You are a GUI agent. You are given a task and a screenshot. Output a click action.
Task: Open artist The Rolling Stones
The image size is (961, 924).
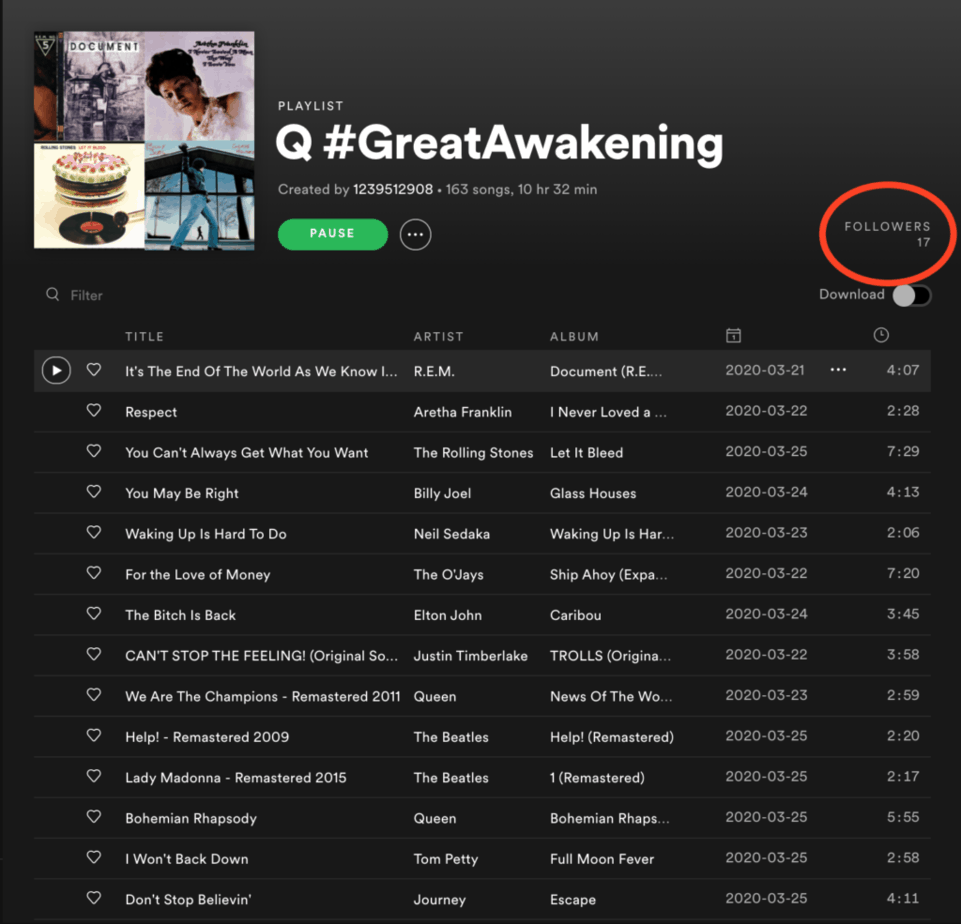pos(473,453)
